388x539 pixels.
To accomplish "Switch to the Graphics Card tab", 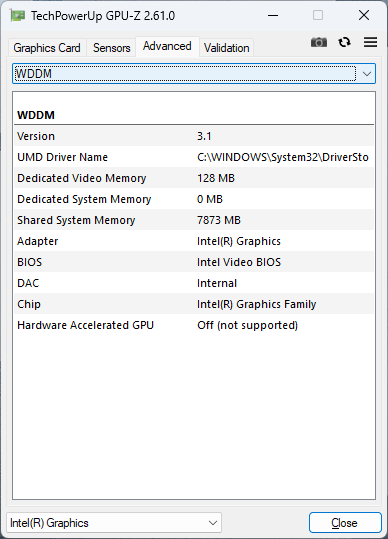I will click(47, 48).
